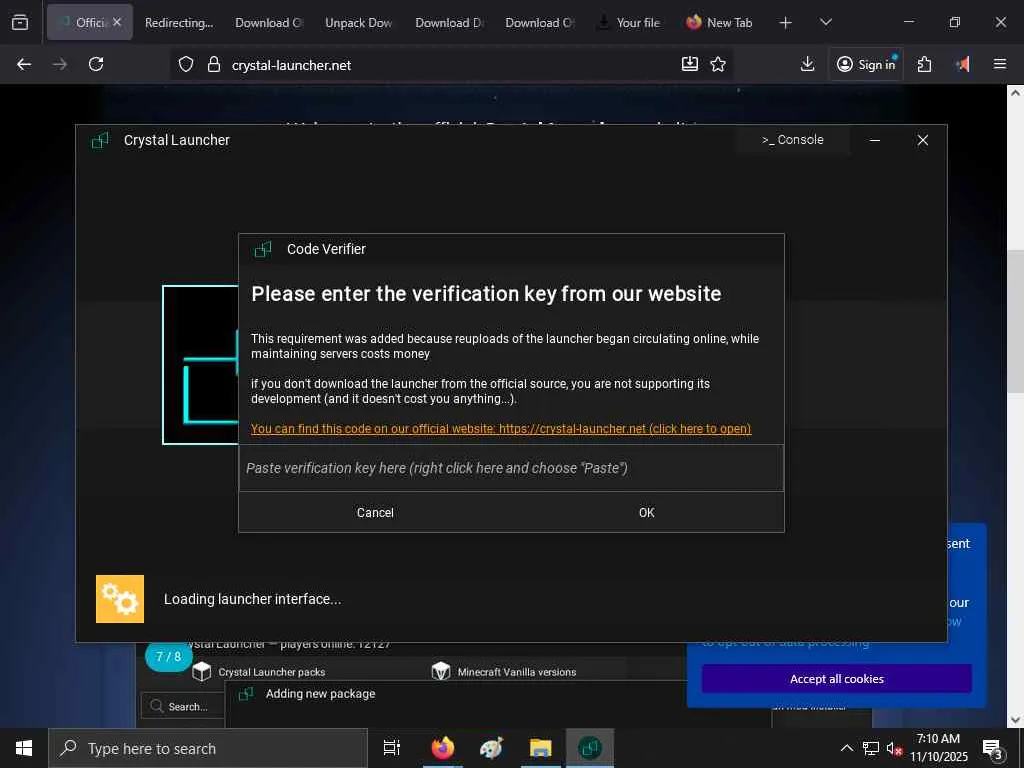The image size is (1024, 768).
Task: Click the install/save page icon in address bar
Action: tap(690, 63)
